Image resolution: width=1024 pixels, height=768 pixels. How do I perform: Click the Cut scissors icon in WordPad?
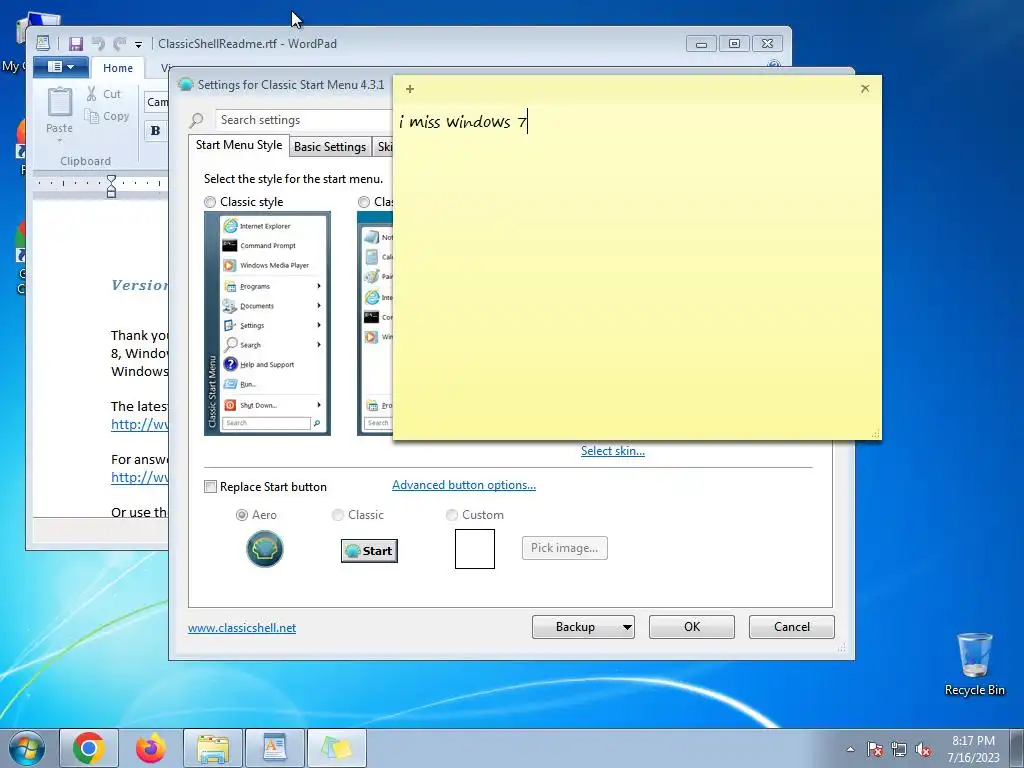click(x=92, y=94)
